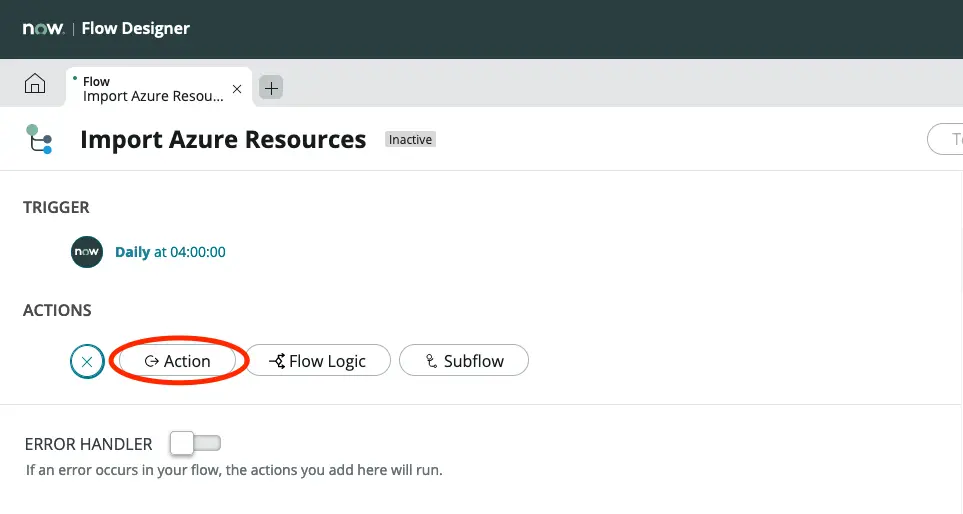Image resolution: width=963 pixels, height=514 pixels.
Task: Click the Action button
Action: coord(178,361)
